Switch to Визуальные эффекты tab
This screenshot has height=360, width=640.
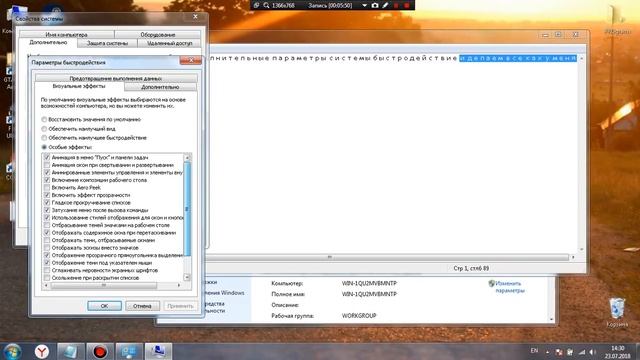coord(79,86)
